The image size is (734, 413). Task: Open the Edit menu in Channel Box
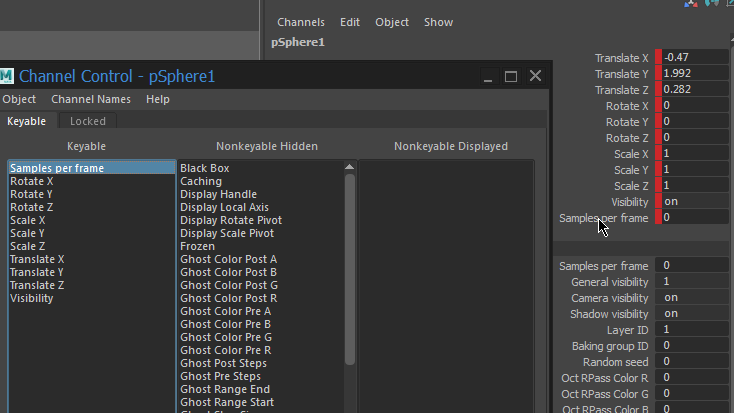tap(350, 22)
